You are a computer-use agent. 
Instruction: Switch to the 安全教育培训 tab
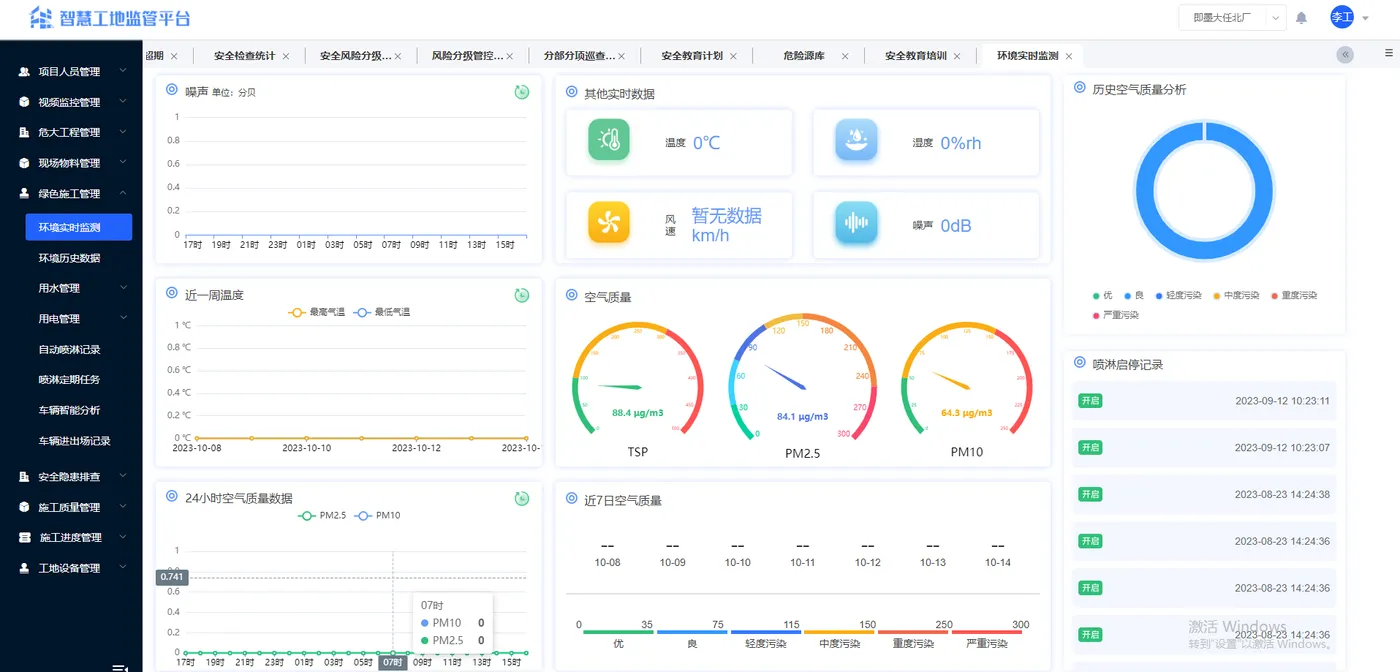[x=916, y=56]
